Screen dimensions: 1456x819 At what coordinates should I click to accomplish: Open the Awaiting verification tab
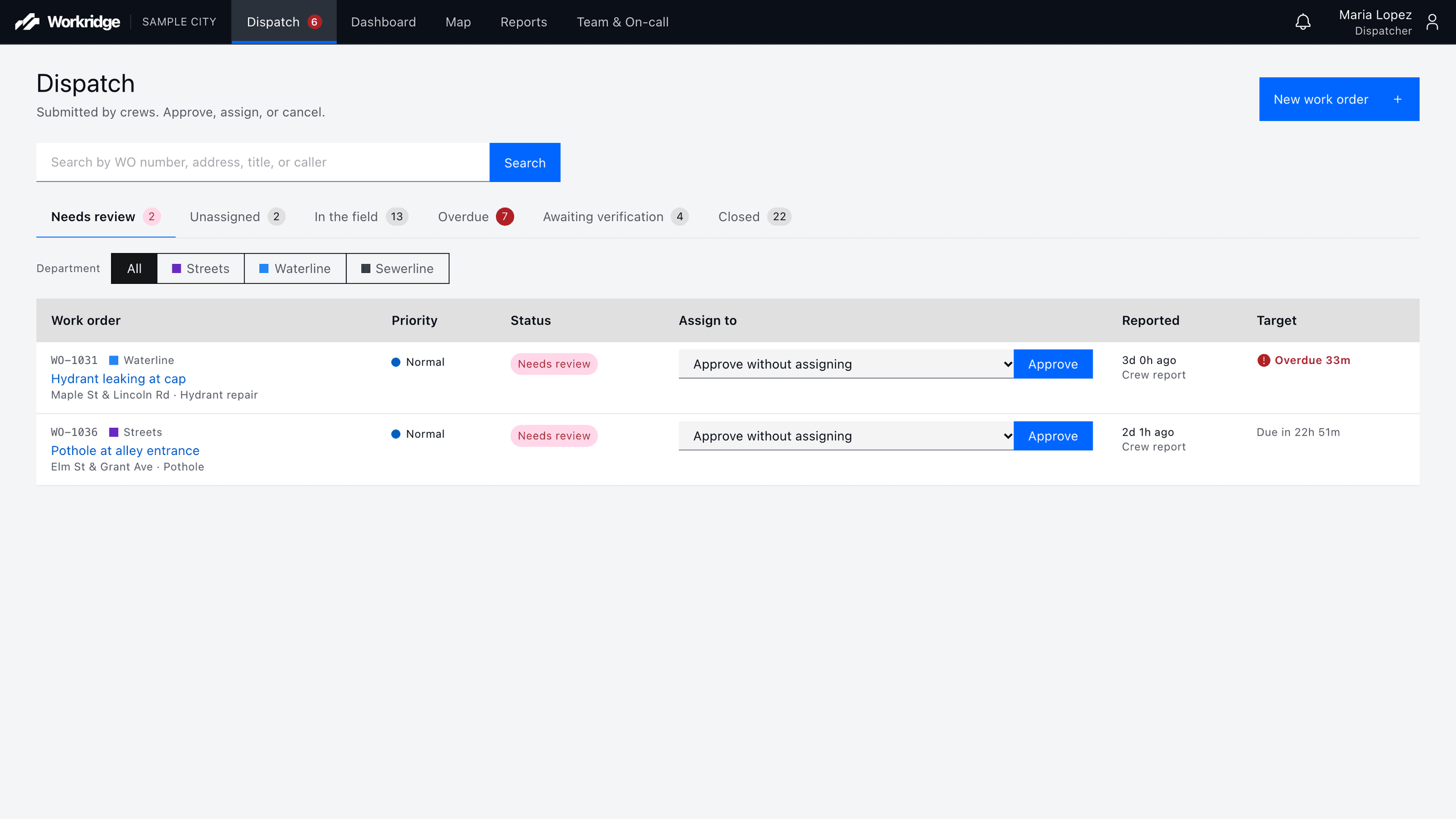615,217
